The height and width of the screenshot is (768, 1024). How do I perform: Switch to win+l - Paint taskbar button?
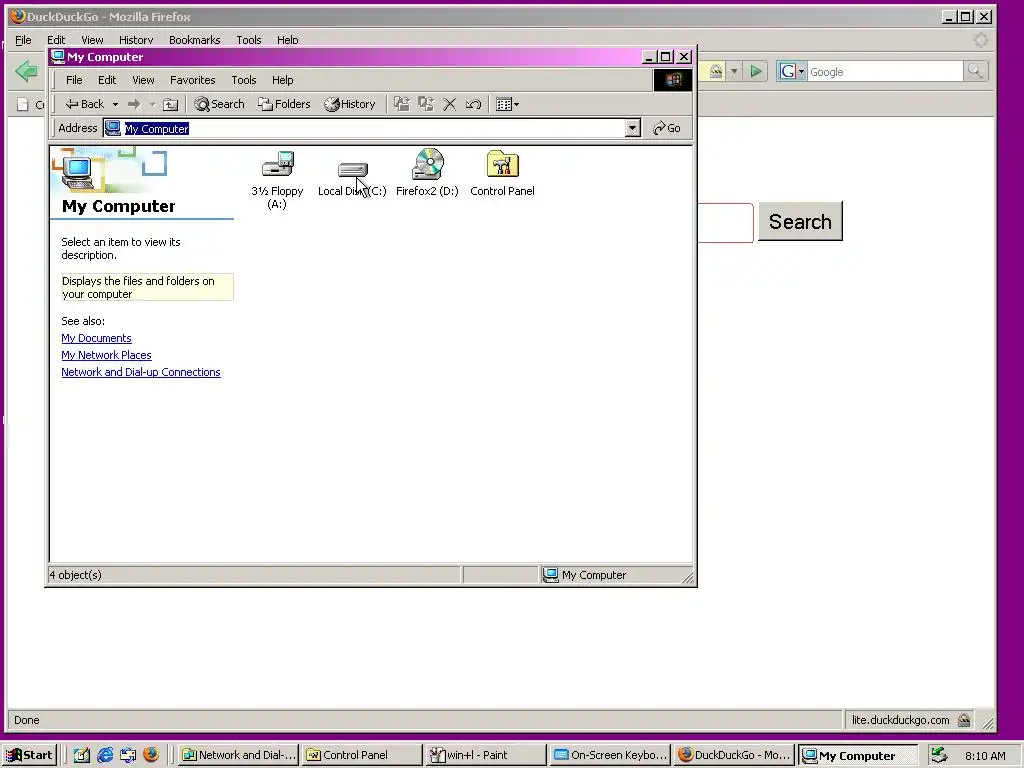486,755
